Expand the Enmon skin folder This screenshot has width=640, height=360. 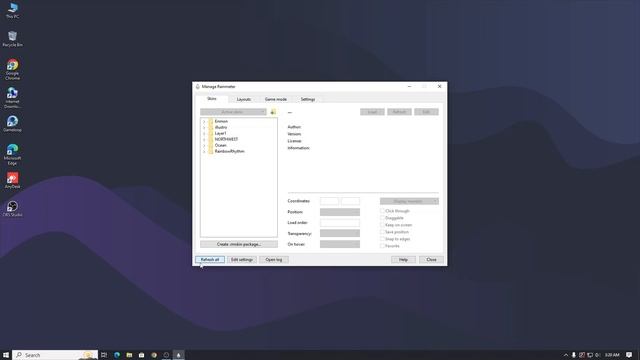[x=204, y=122]
